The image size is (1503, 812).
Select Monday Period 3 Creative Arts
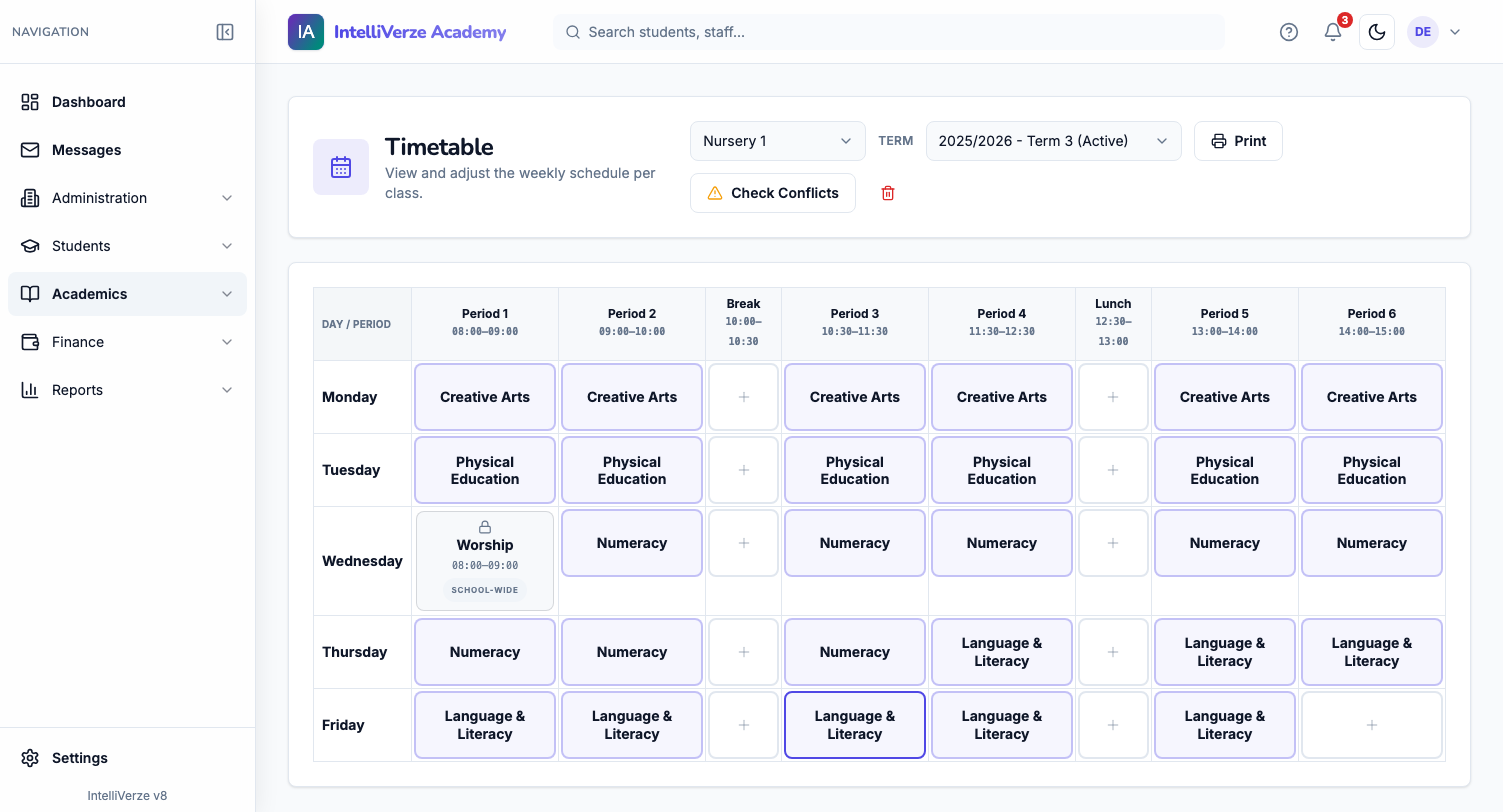(x=855, y=397)
